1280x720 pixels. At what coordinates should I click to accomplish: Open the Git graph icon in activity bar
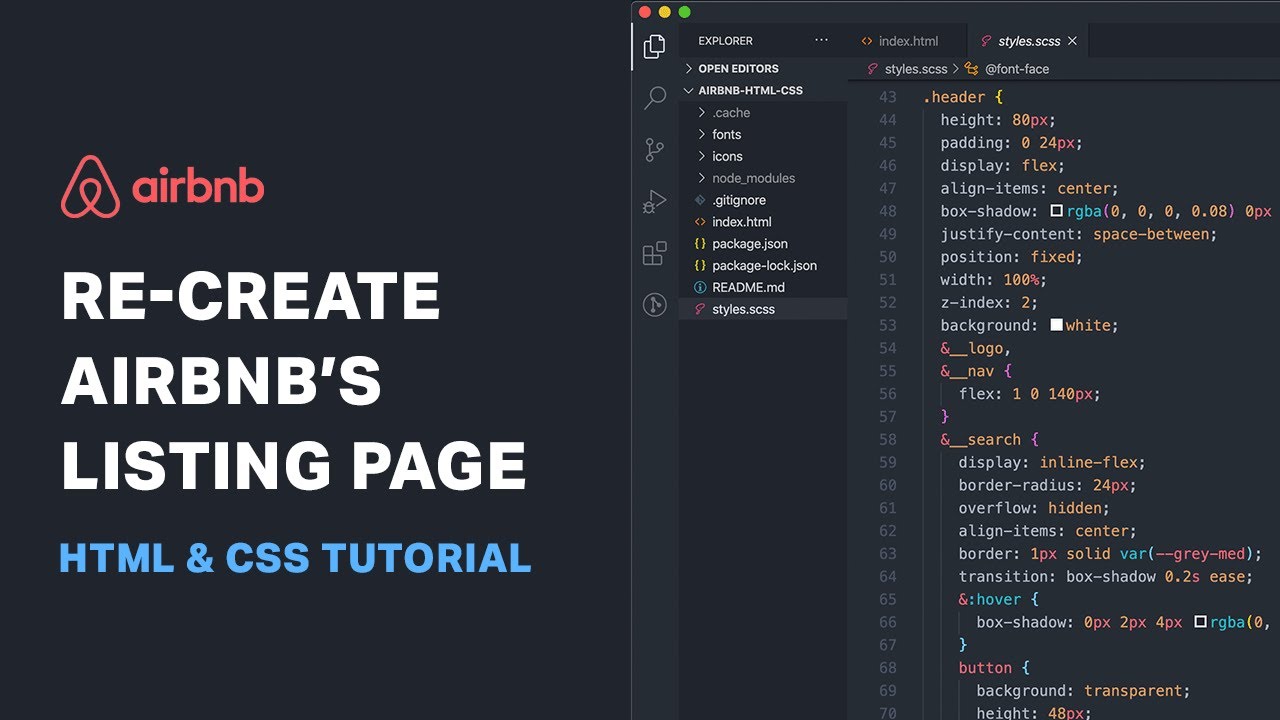pos(654,305)
